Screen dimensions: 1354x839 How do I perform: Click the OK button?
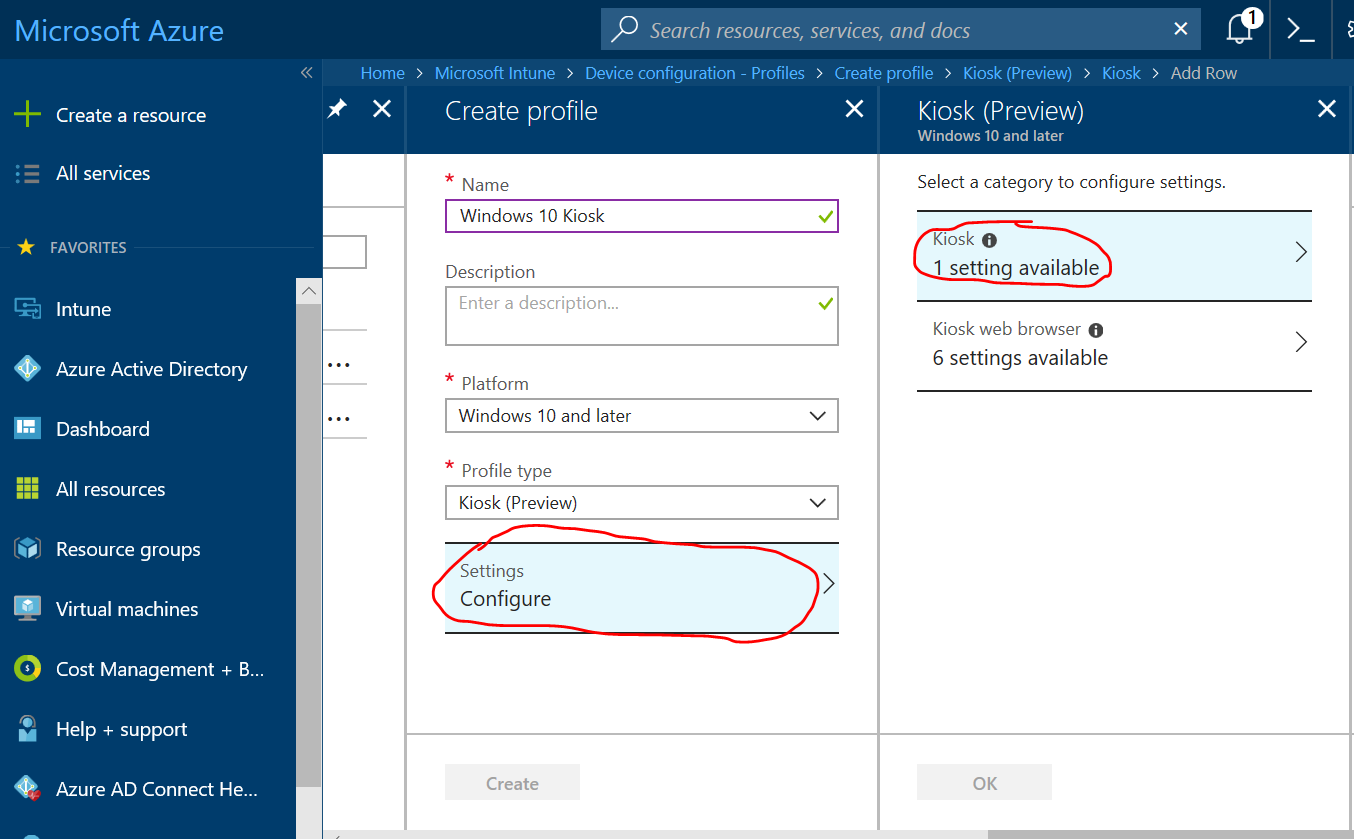pyautogui.click(x=984, y=781)
